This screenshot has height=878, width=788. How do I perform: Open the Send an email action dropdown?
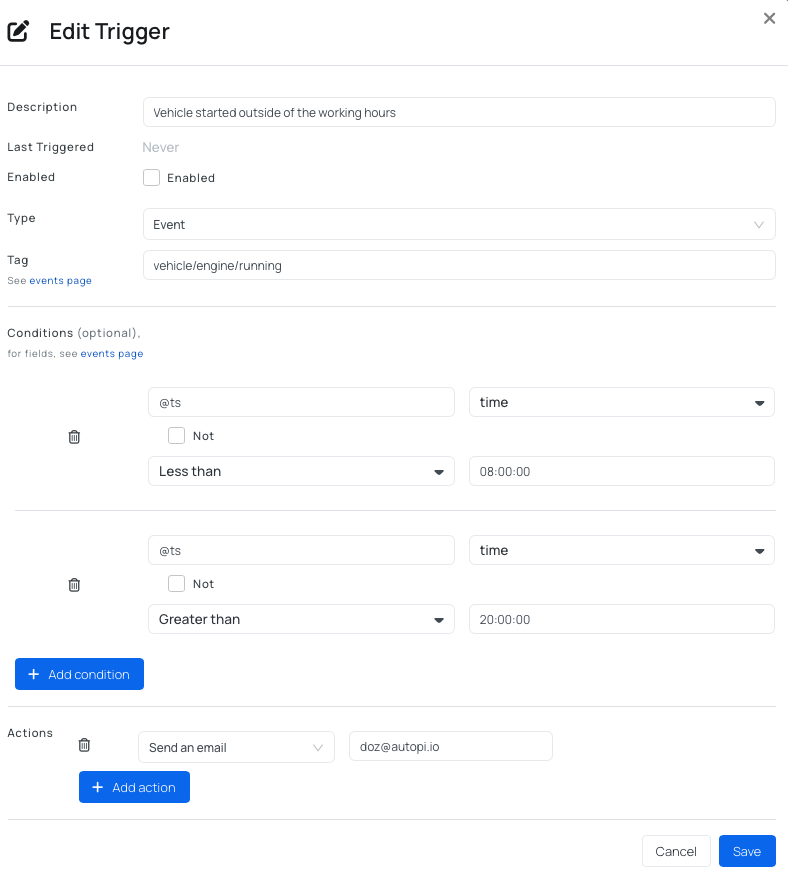tap(236, 747)
